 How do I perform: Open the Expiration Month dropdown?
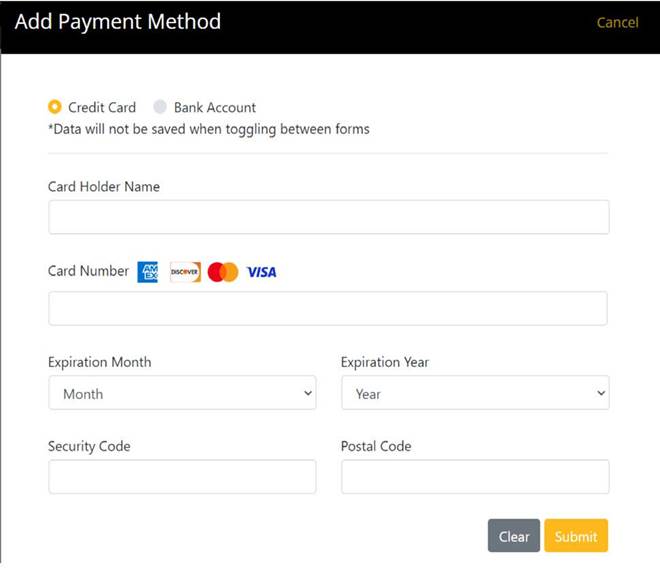pos(182,393)
